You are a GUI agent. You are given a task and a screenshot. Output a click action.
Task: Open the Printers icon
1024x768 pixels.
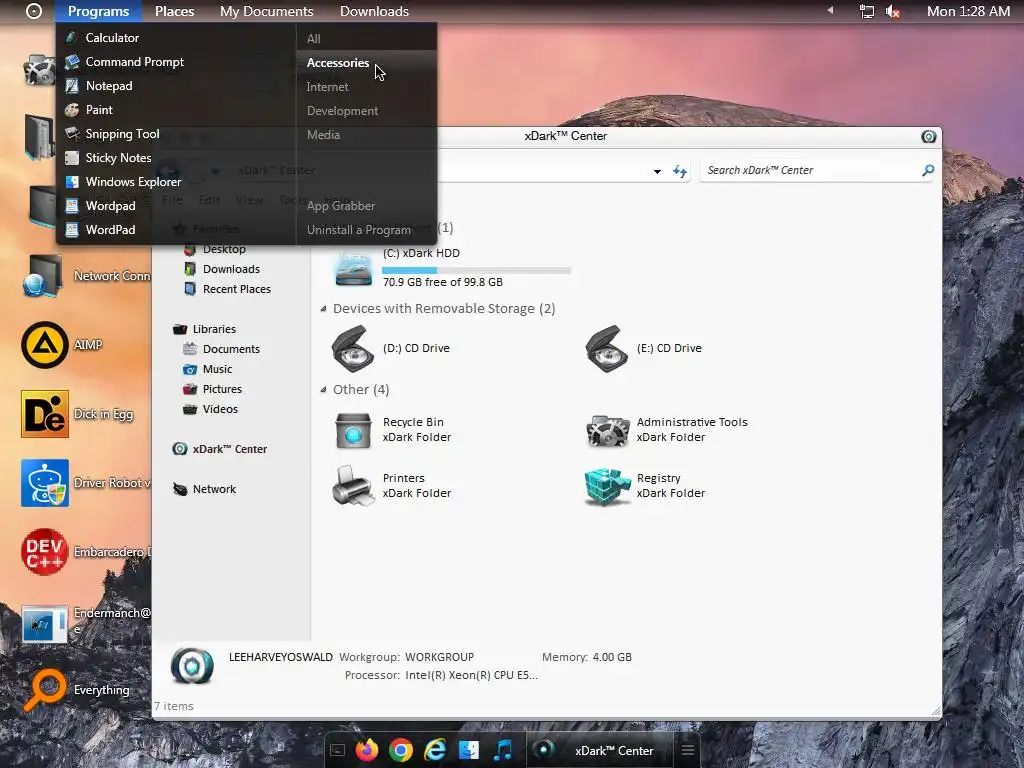(353, 485)
